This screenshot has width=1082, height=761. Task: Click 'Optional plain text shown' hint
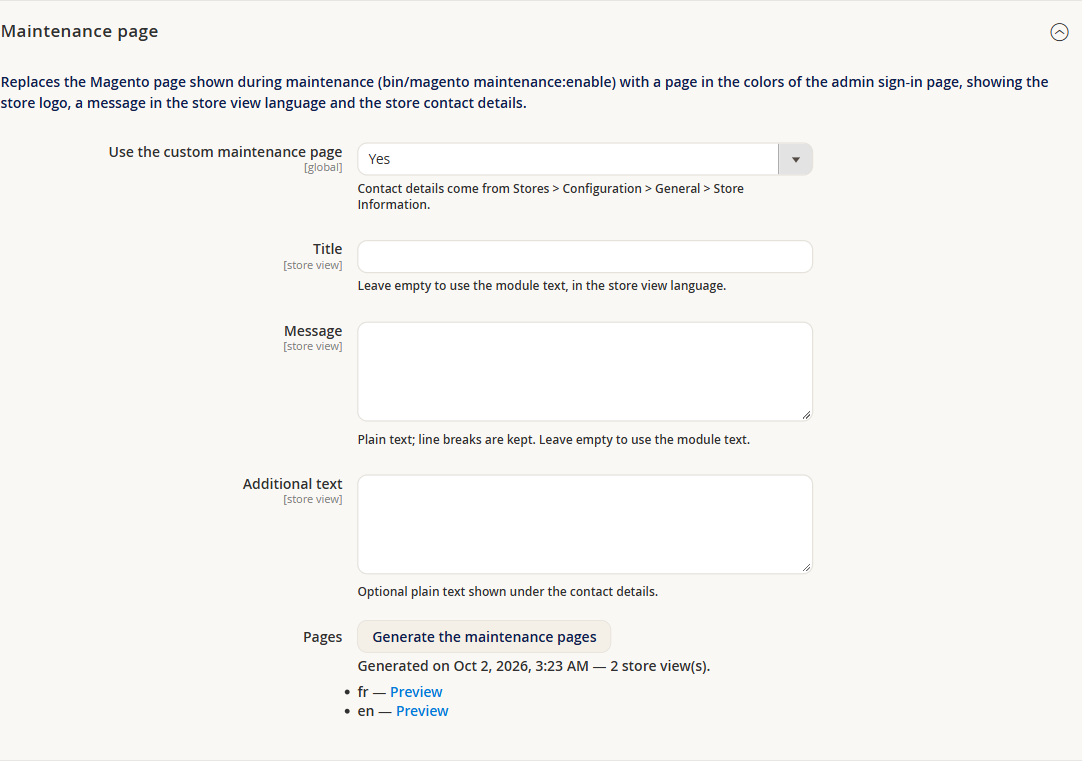[507, 591]
